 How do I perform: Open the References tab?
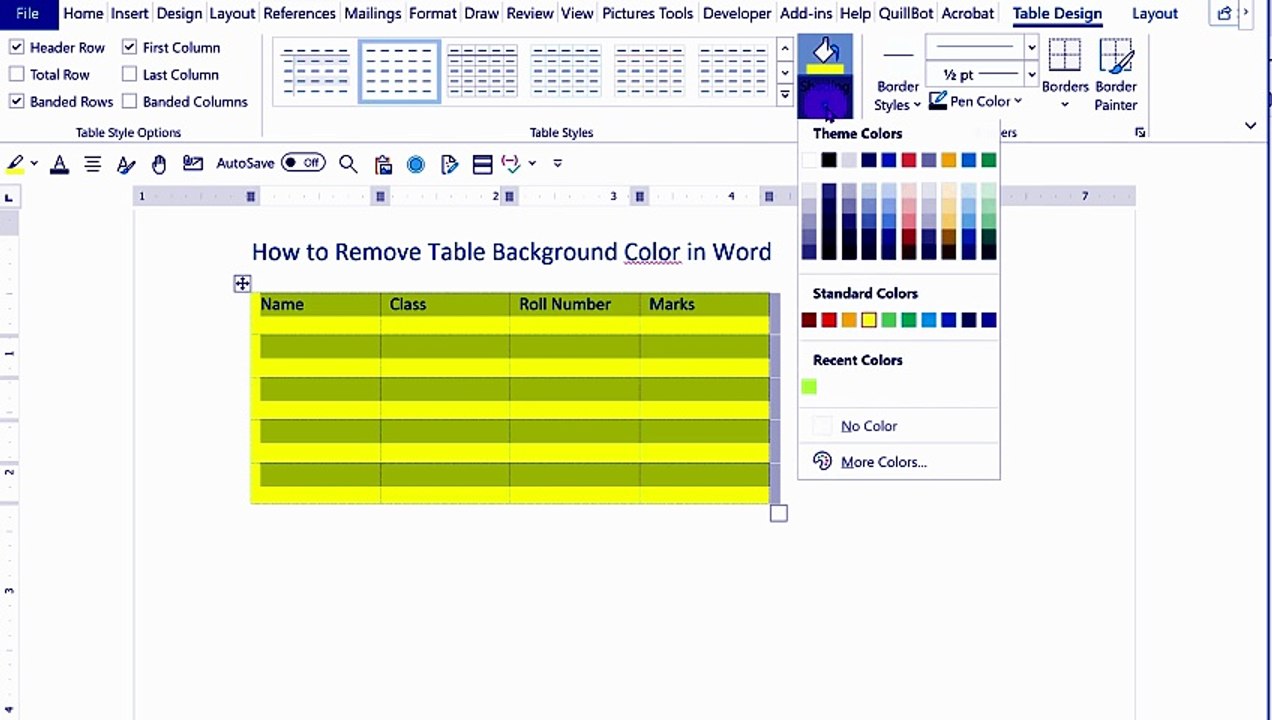tap(299, 13)
